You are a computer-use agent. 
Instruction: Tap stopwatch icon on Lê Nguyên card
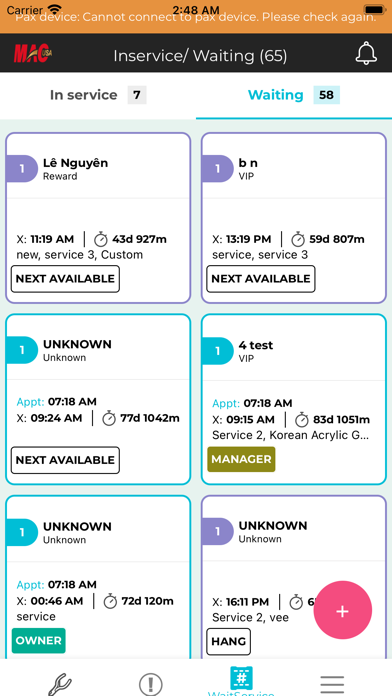pyautogui.click(x=101, y=239)
